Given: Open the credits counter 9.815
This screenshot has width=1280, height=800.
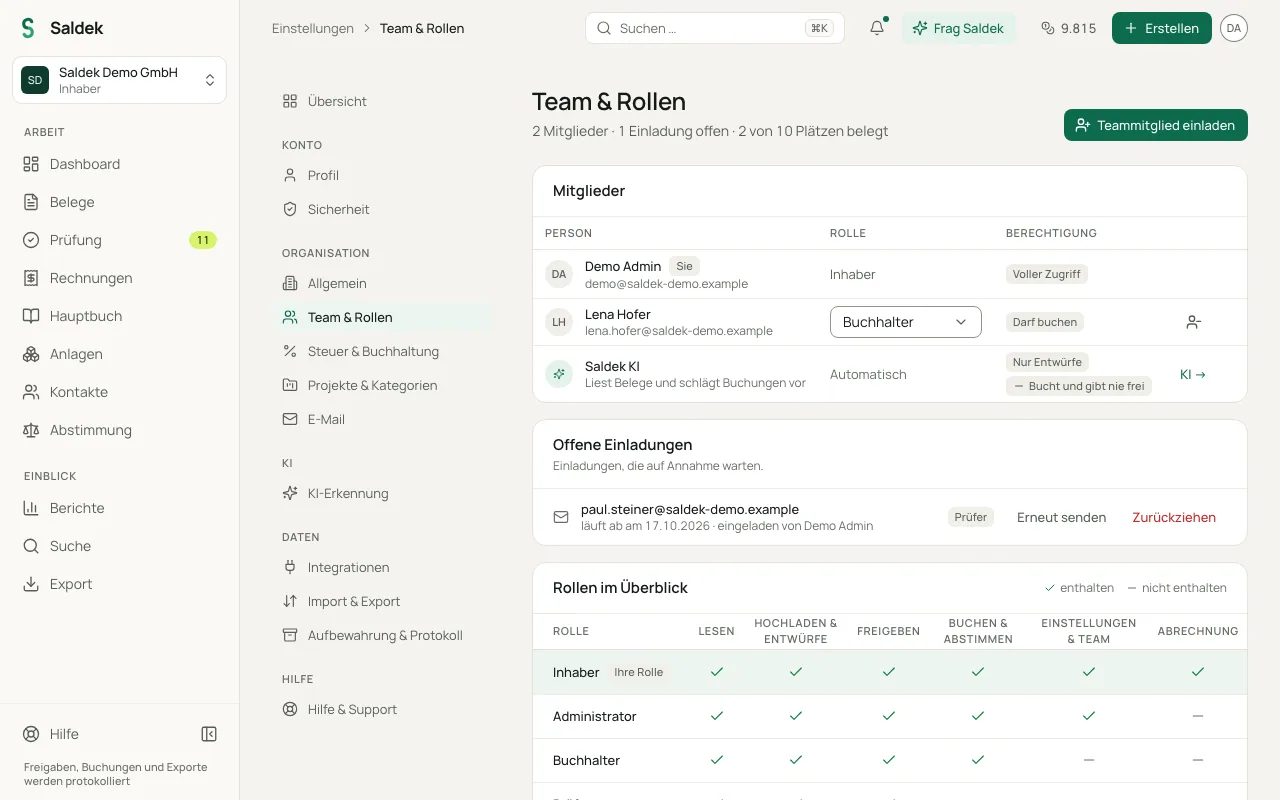Looking at the screenshot, I should tap(1068, 28).
